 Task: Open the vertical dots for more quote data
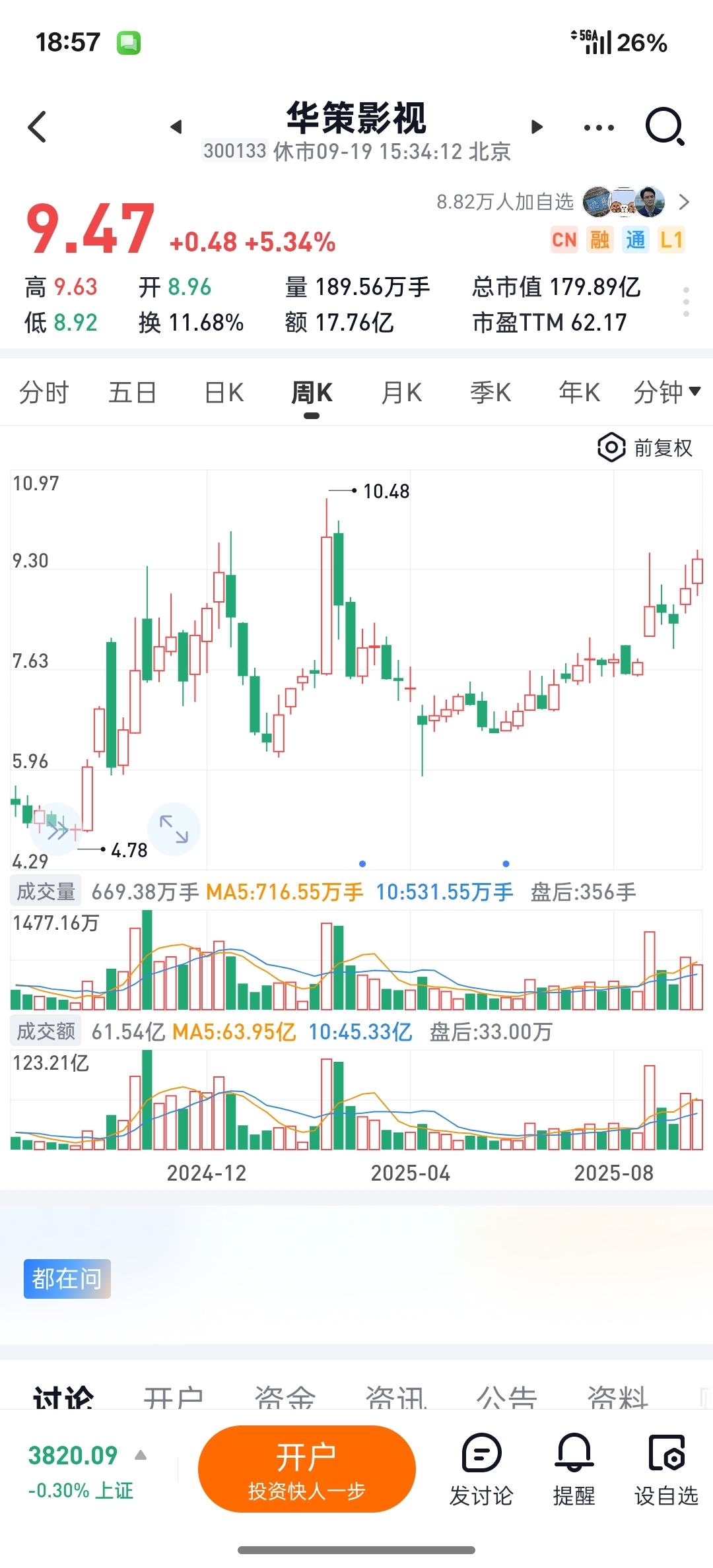tap(687, 302)
